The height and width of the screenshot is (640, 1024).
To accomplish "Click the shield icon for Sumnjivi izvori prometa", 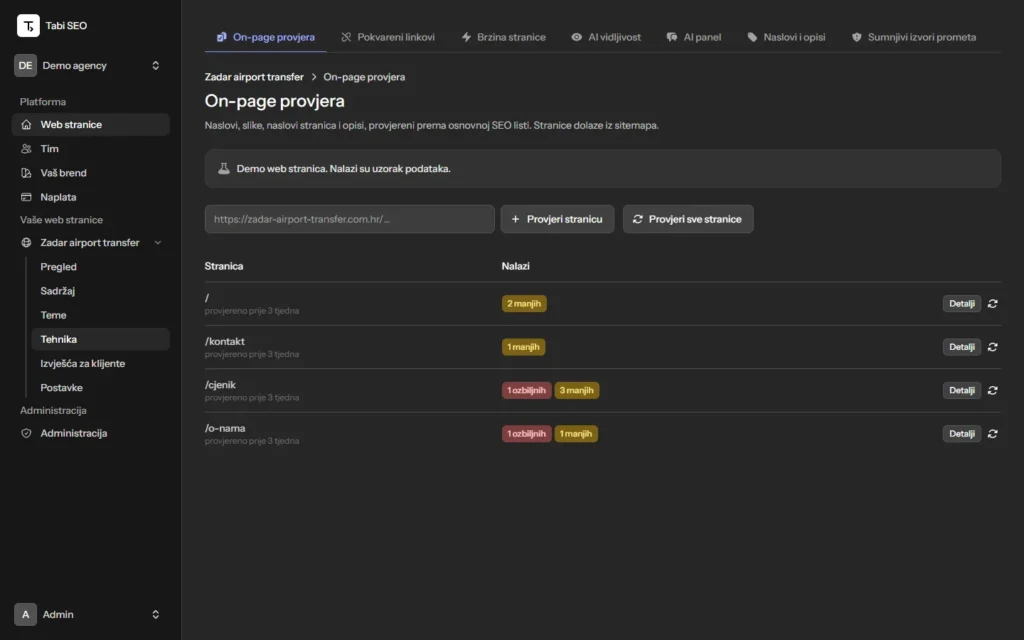I will (x=857, y=37).
